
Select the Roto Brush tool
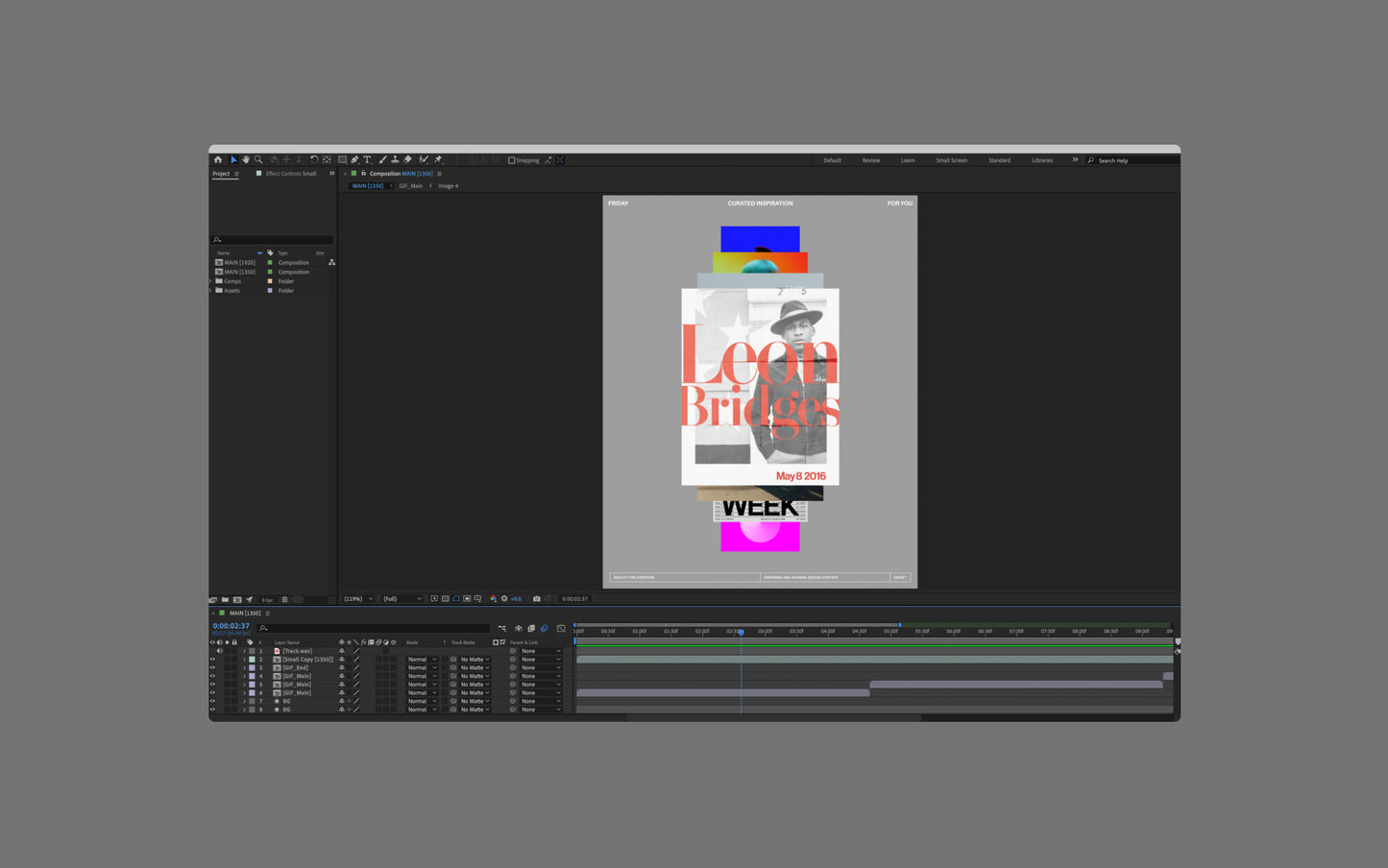point(424,159)
